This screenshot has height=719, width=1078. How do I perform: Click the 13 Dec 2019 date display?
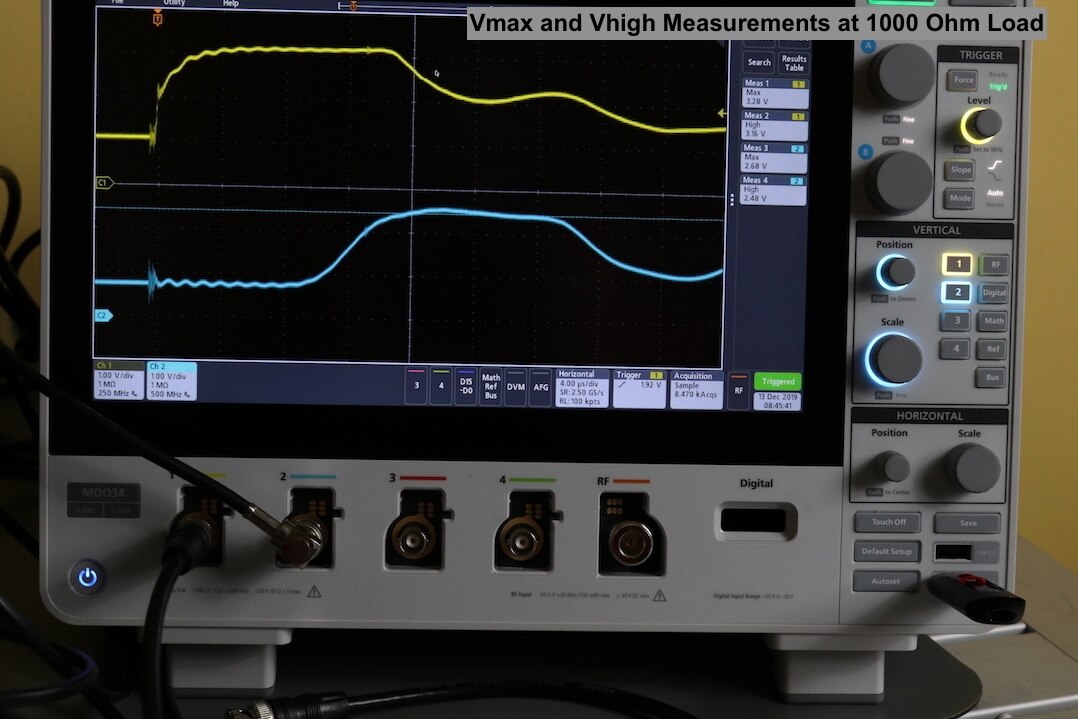point(778,401)
